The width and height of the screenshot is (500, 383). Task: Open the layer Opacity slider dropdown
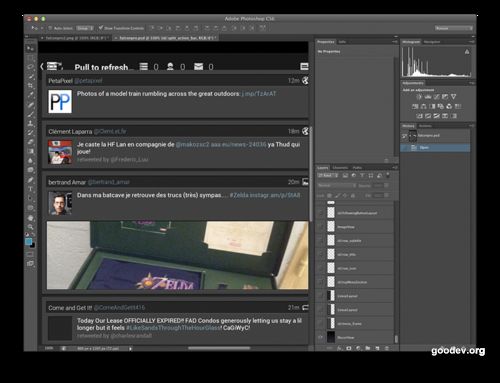386,185
